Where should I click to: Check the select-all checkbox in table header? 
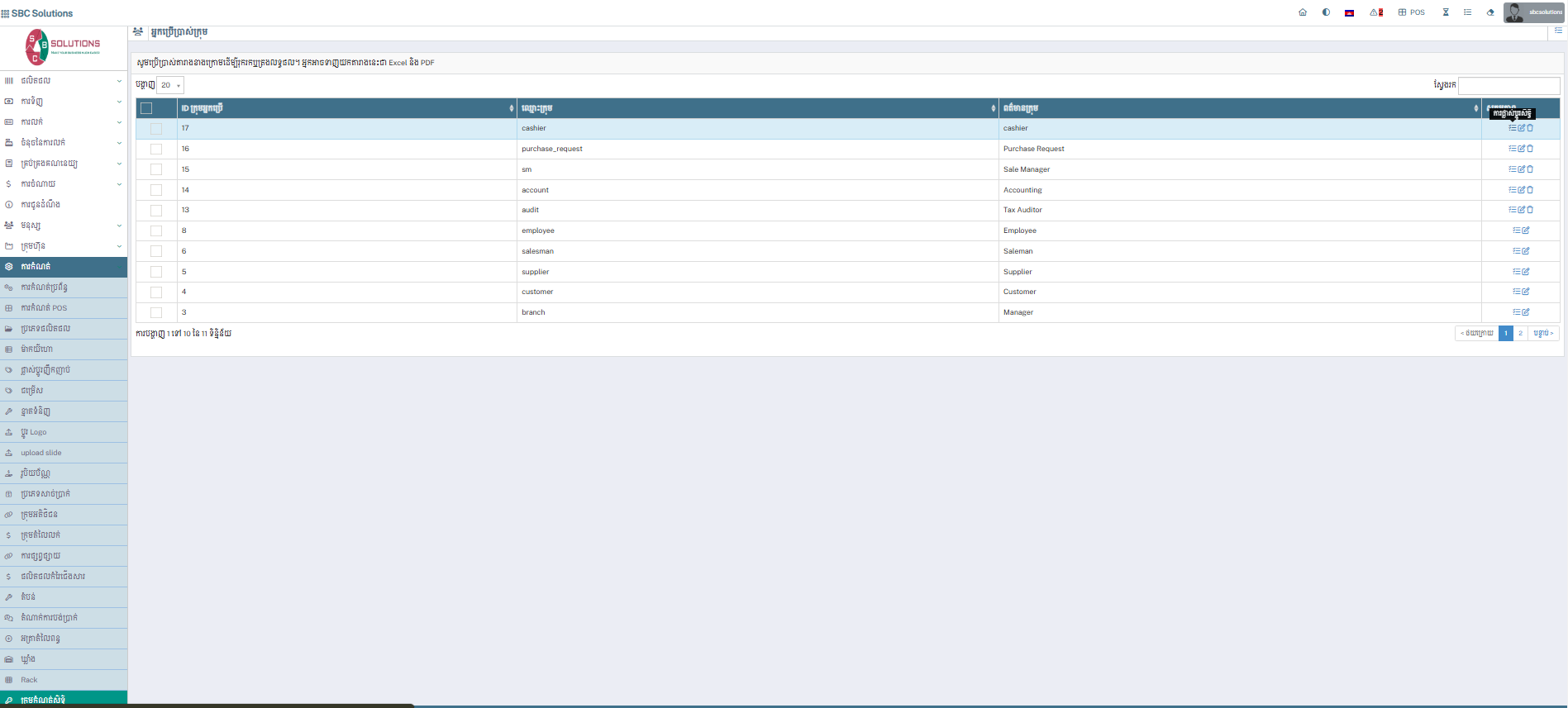point(146,108)
